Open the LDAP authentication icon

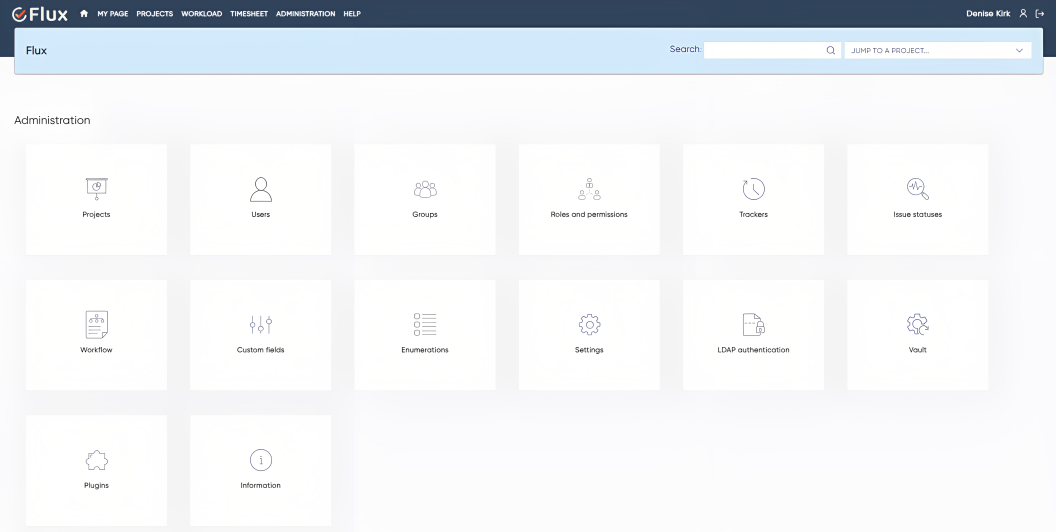coord(754,325)
